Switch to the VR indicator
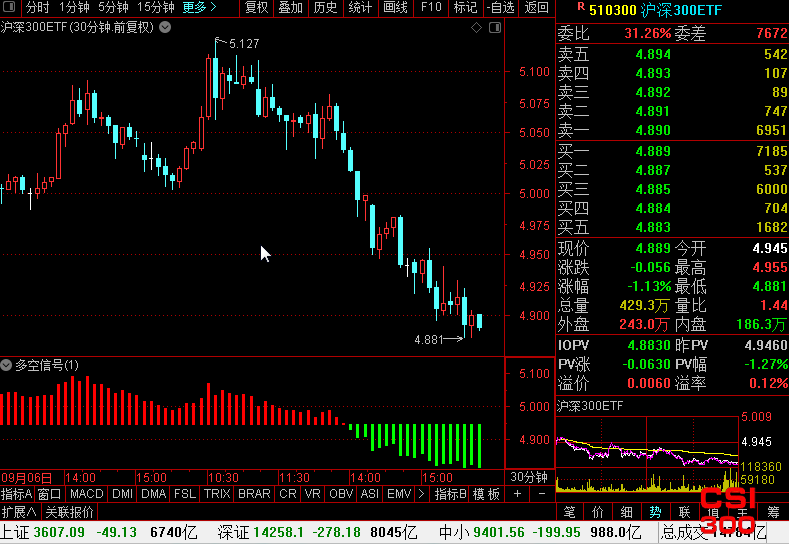 tap(312, 494)
